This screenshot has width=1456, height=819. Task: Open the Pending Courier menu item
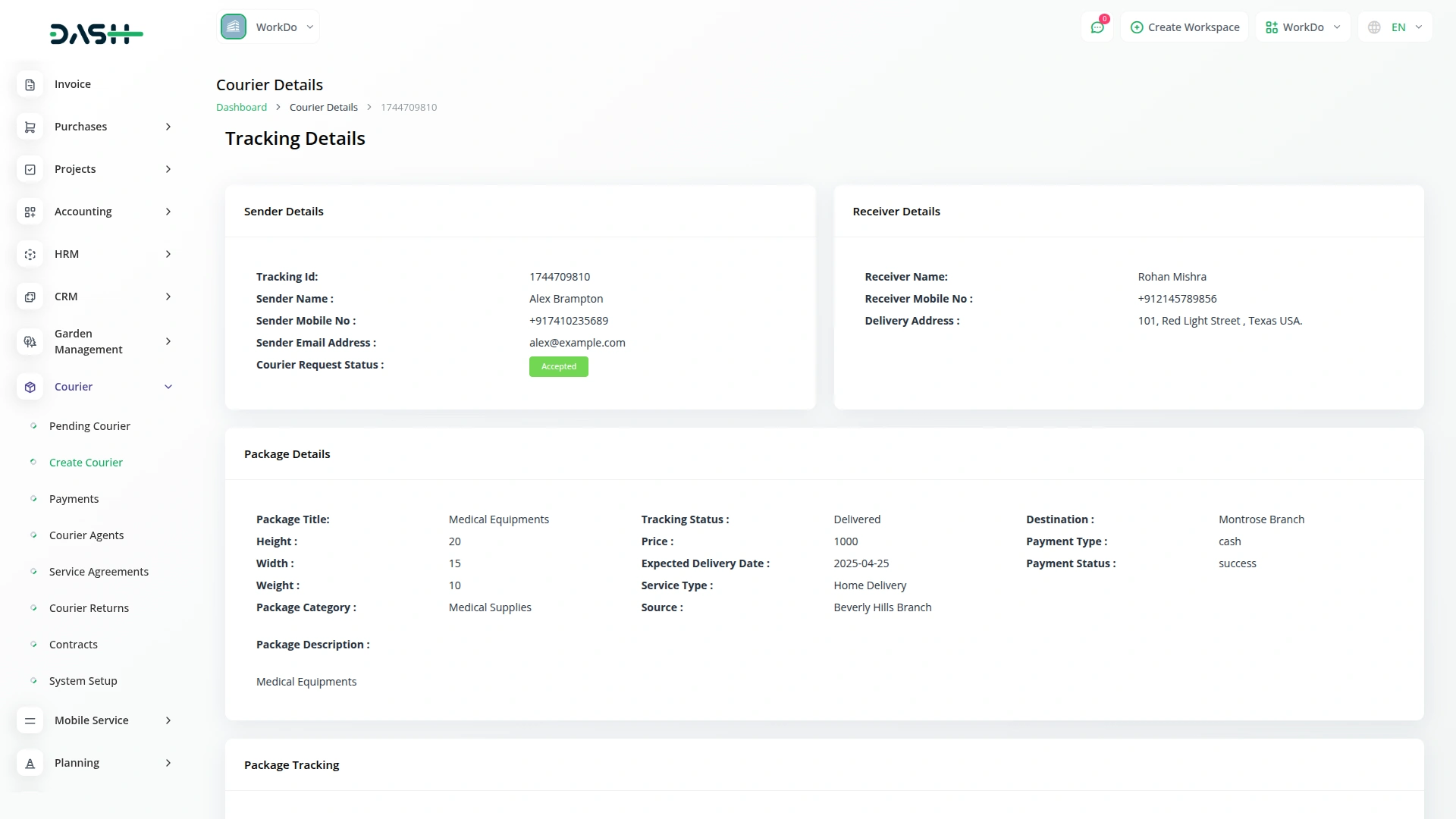89,426
